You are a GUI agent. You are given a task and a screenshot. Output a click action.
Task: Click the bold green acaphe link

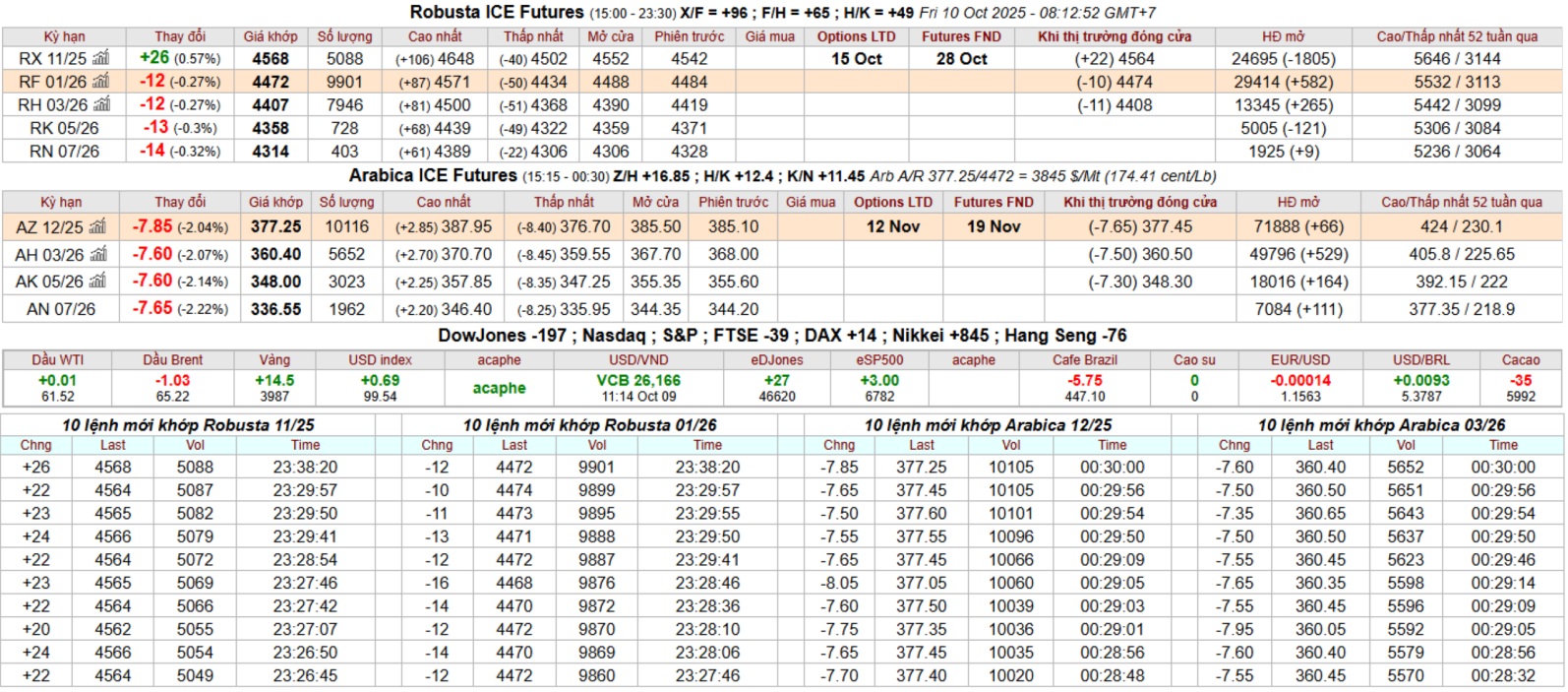[499, 388]
